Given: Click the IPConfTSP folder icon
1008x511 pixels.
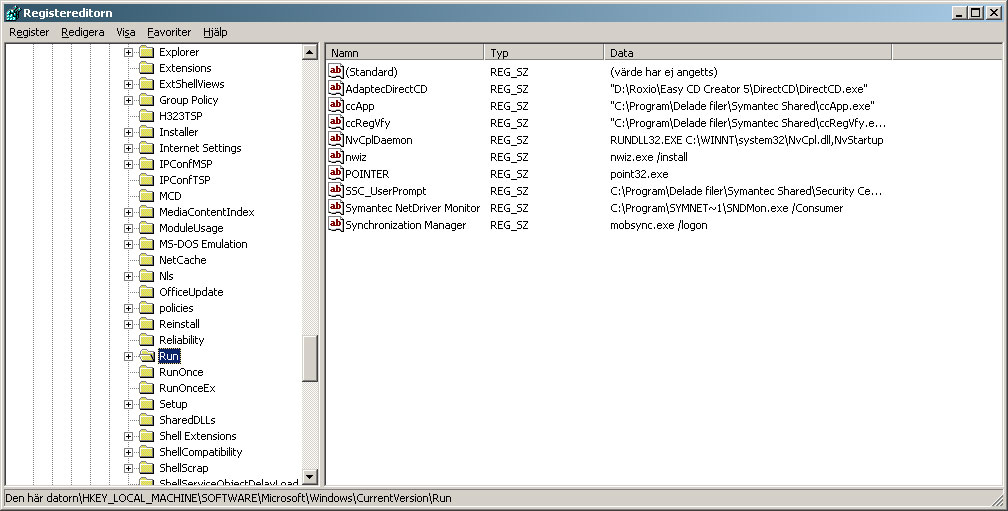Looking at the screenshot, I should pos(147,180).
